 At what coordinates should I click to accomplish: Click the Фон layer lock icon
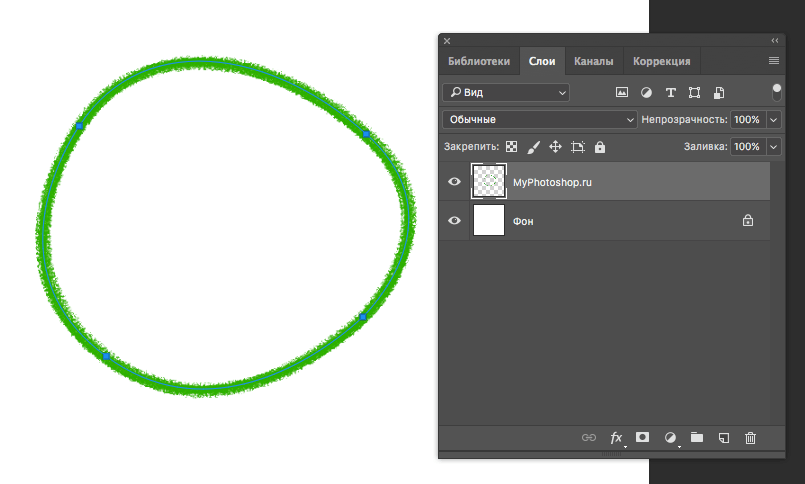tap(748, 221)
